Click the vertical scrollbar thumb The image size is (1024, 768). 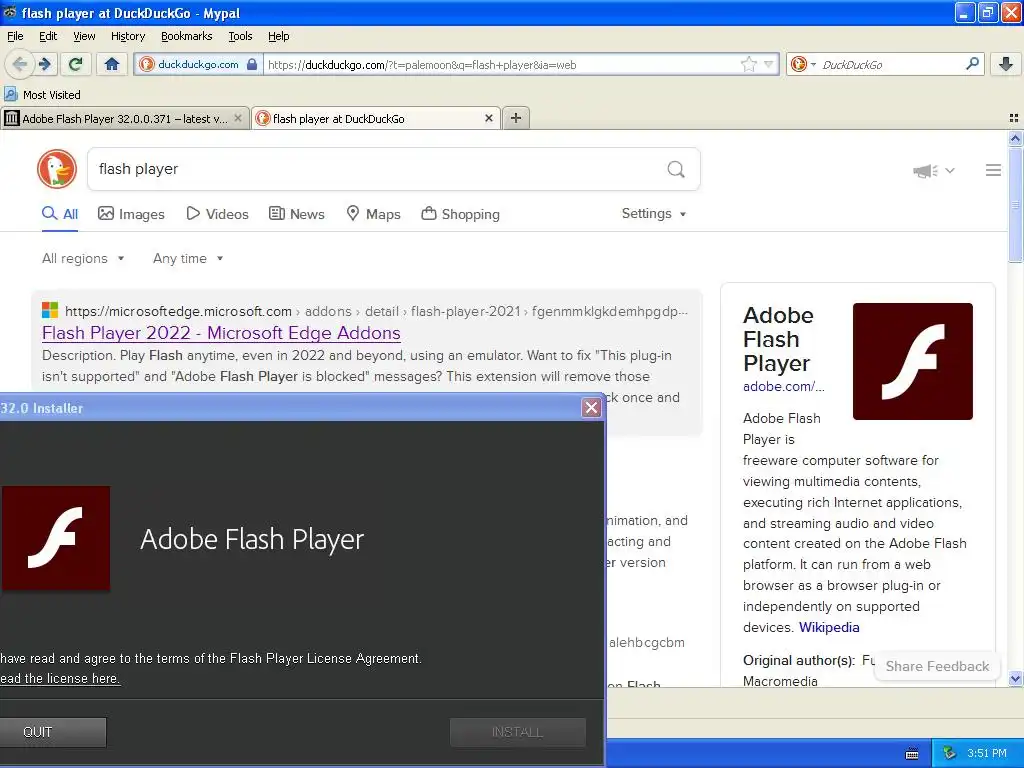[x=1015, y=204]
